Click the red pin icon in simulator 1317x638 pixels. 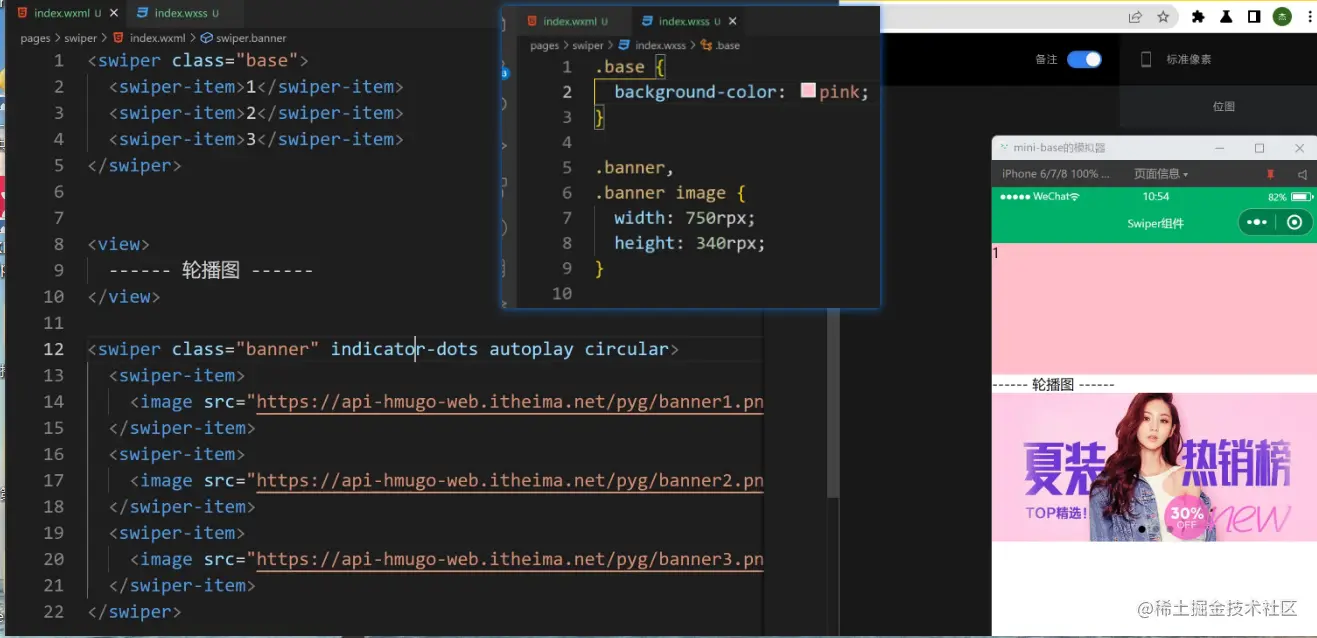pyautogui.click(x=1272, y=174)
